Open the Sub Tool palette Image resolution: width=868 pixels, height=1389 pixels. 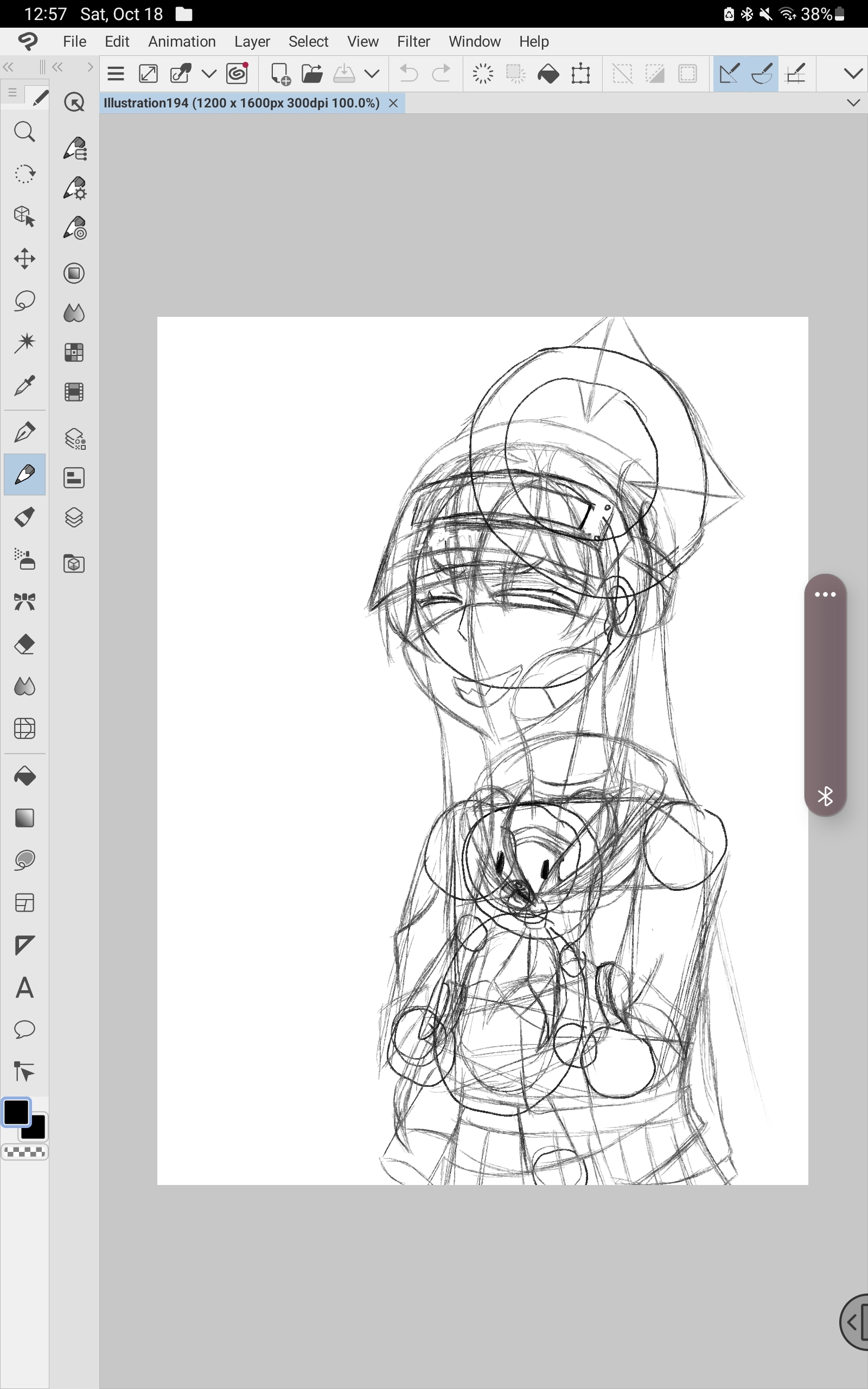point(74,149)
